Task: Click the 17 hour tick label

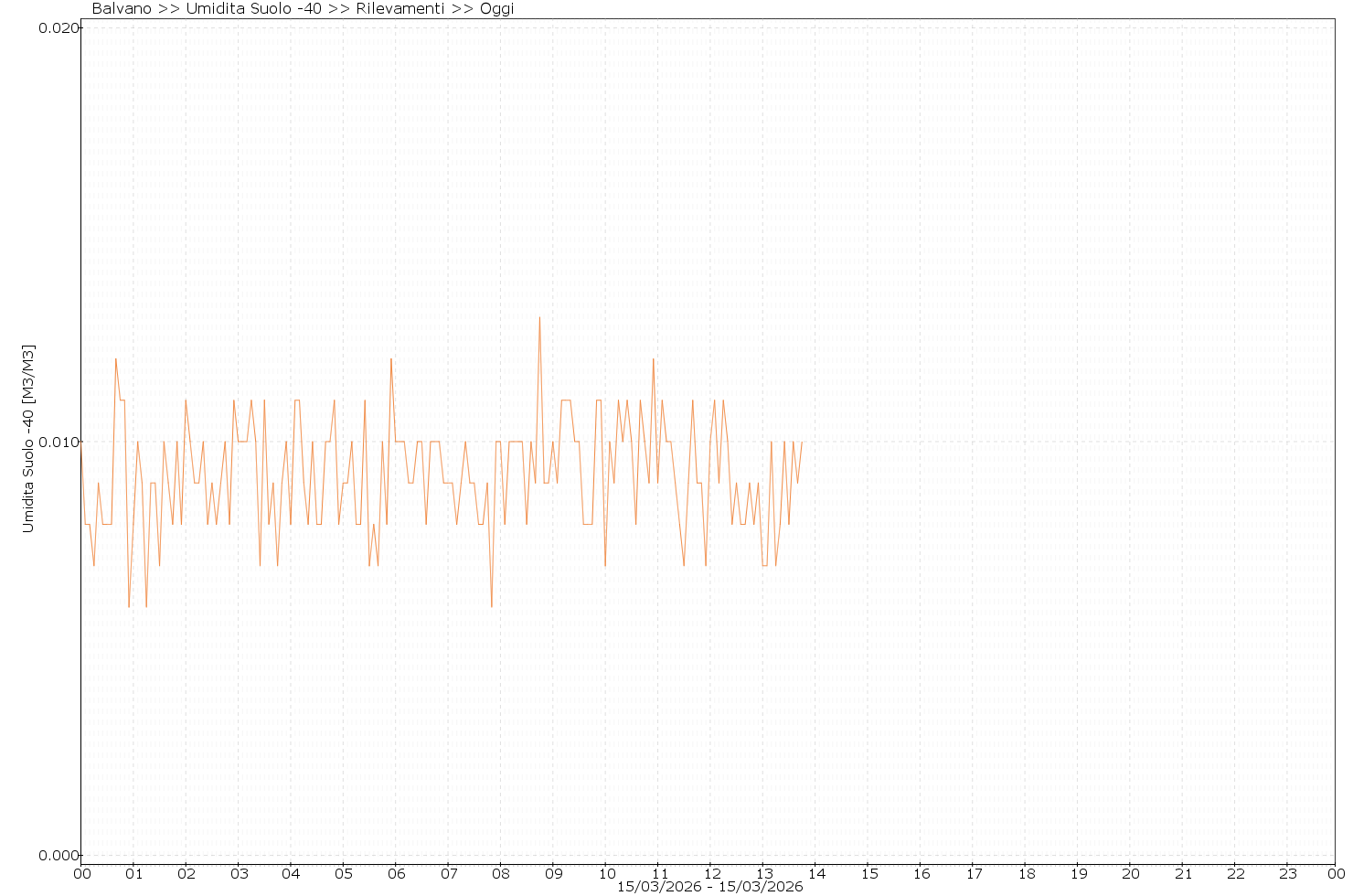Action: pyautogui.click(x=975, y=873)
